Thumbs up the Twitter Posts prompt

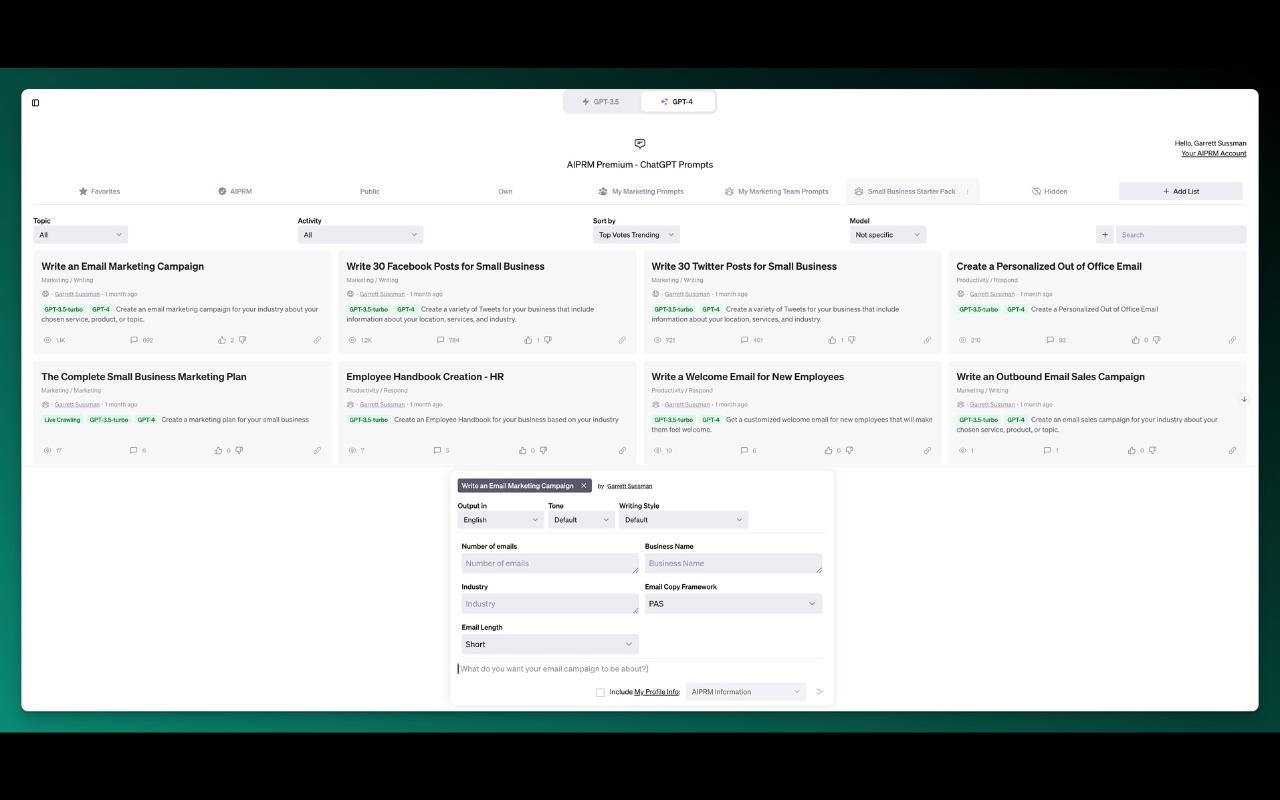pyautogui.click(x=832, y=340)
